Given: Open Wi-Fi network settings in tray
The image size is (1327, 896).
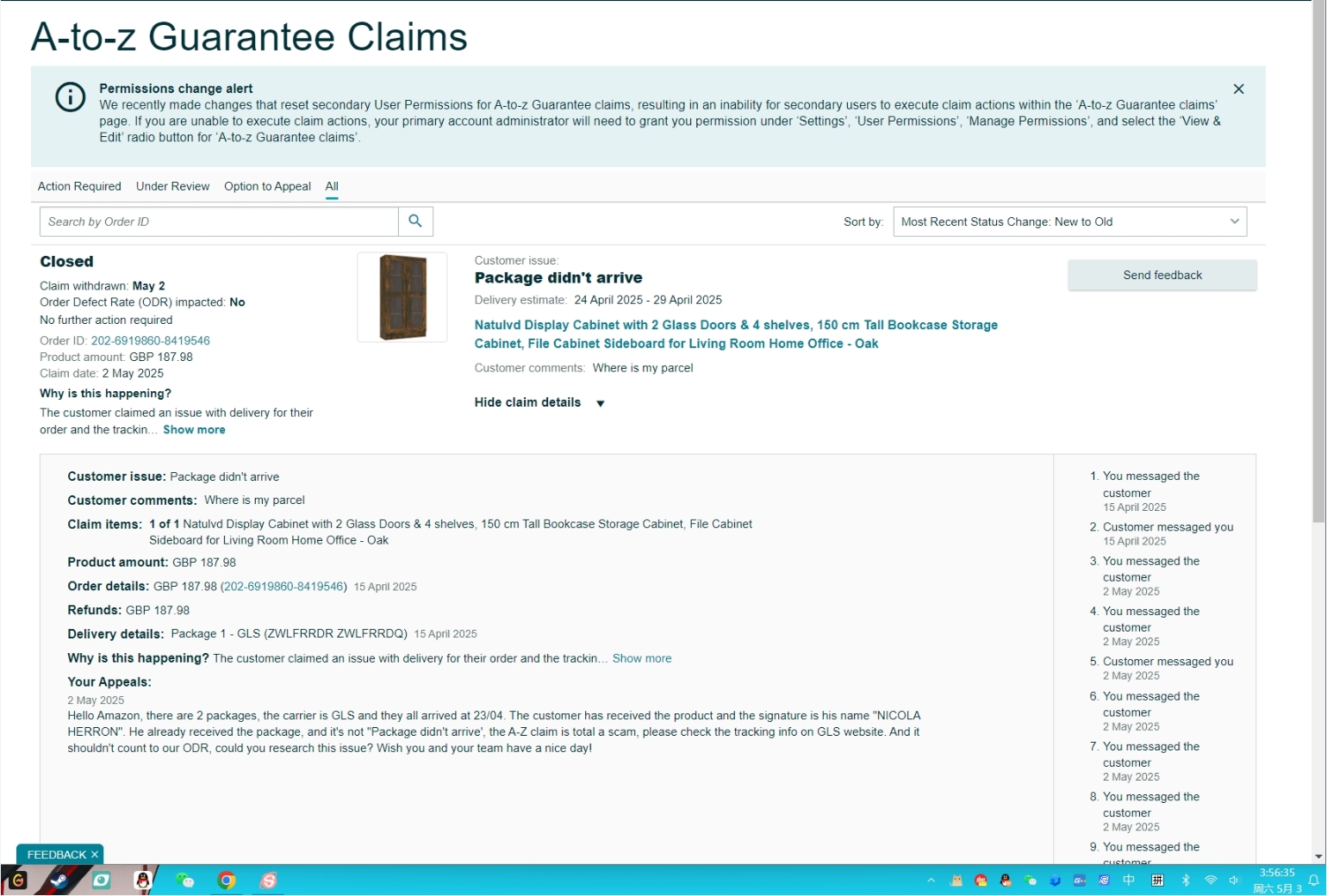Looking at the screenshot, I should (x=1211, y=880).
